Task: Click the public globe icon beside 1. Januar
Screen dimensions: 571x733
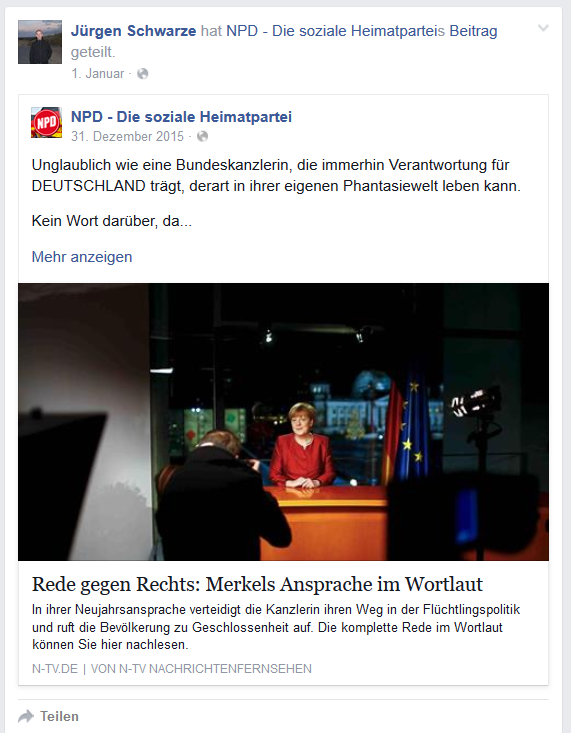Action: 143,74
